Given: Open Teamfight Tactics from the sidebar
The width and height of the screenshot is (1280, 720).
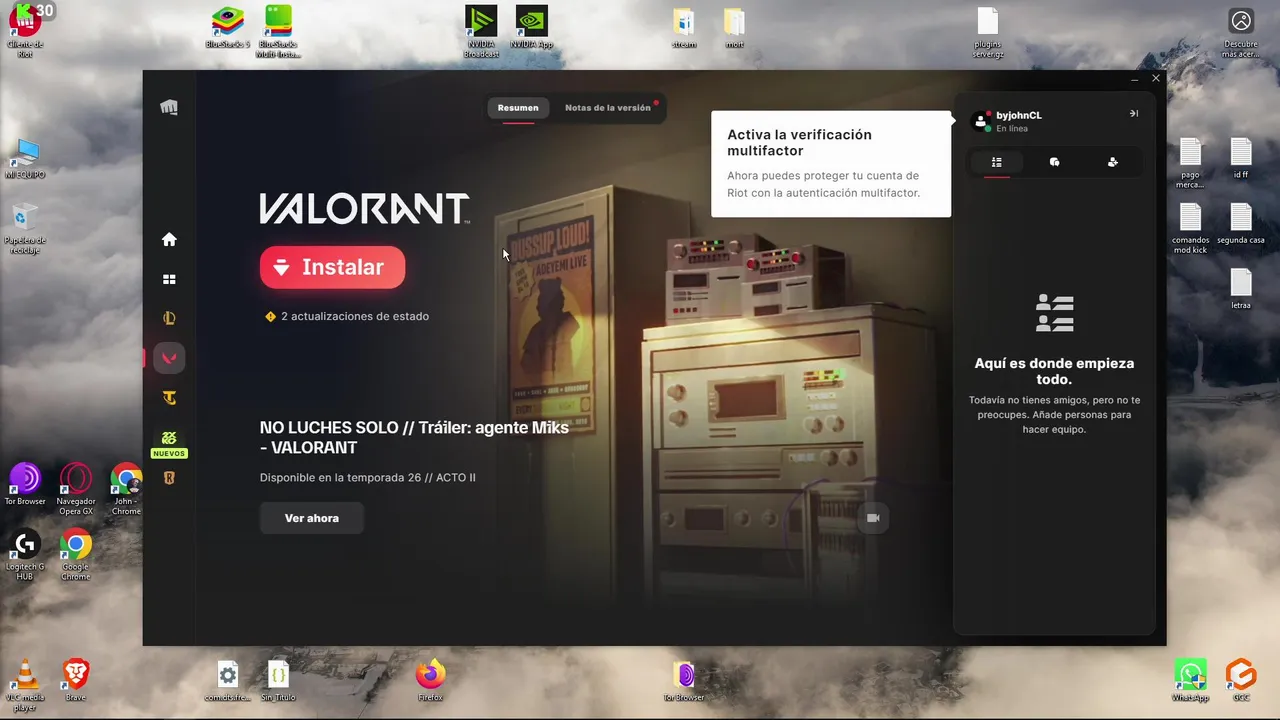Looking at the screenshot, I should coord(169,398).
